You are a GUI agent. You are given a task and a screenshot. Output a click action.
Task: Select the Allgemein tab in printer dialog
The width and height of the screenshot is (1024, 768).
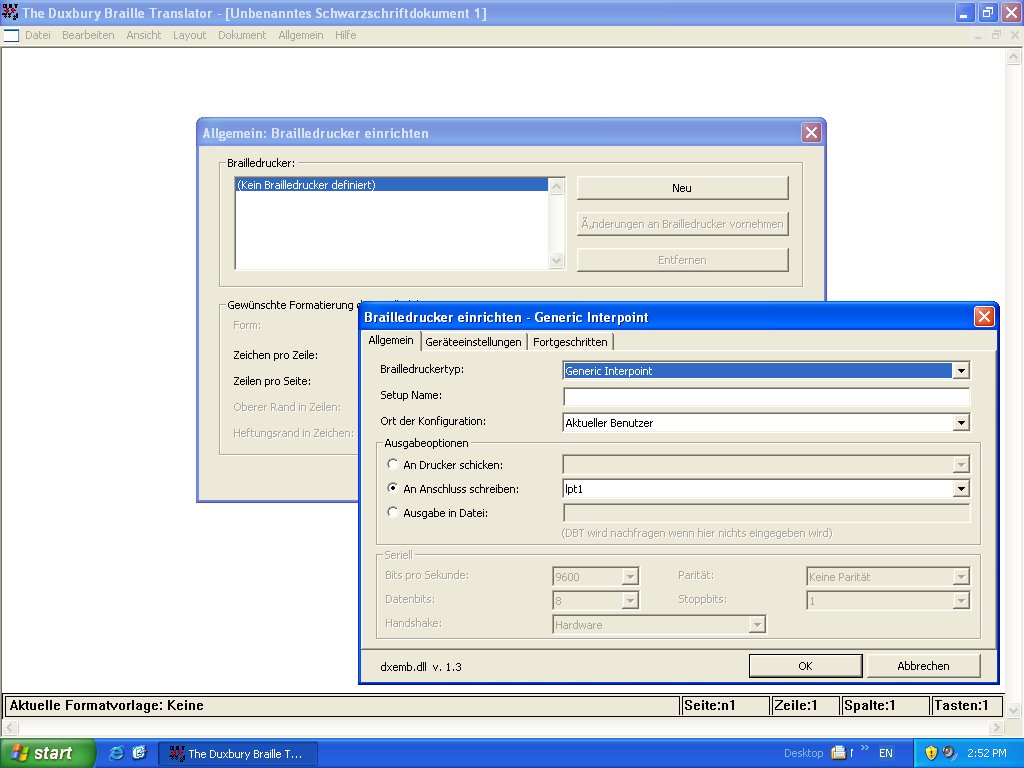tap(391, 340)
